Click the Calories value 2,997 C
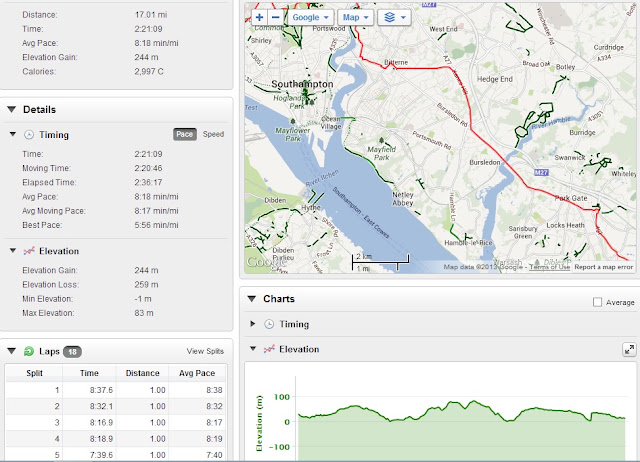This screenshot has width=640, height=462. click(x=149, y=71)
